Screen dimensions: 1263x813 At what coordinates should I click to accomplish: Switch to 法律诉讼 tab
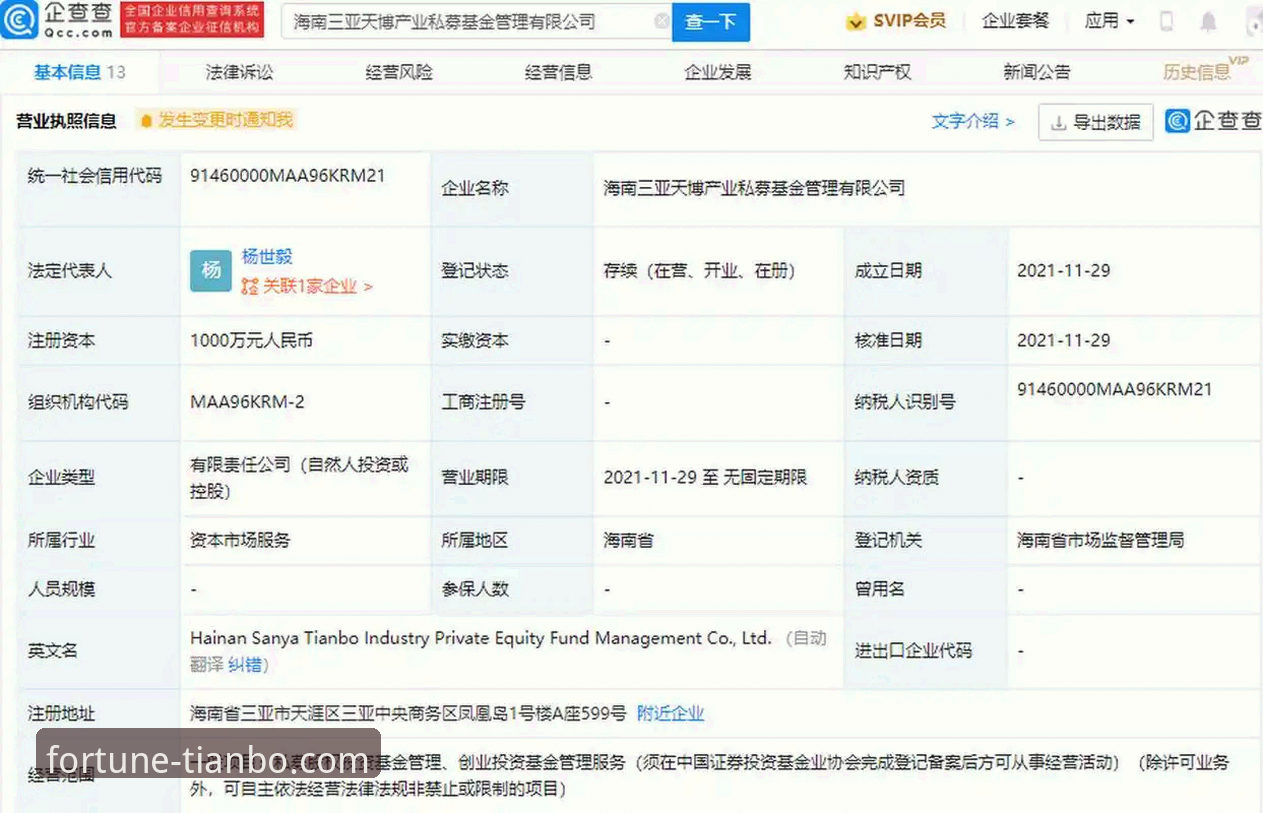pos(239,72)
